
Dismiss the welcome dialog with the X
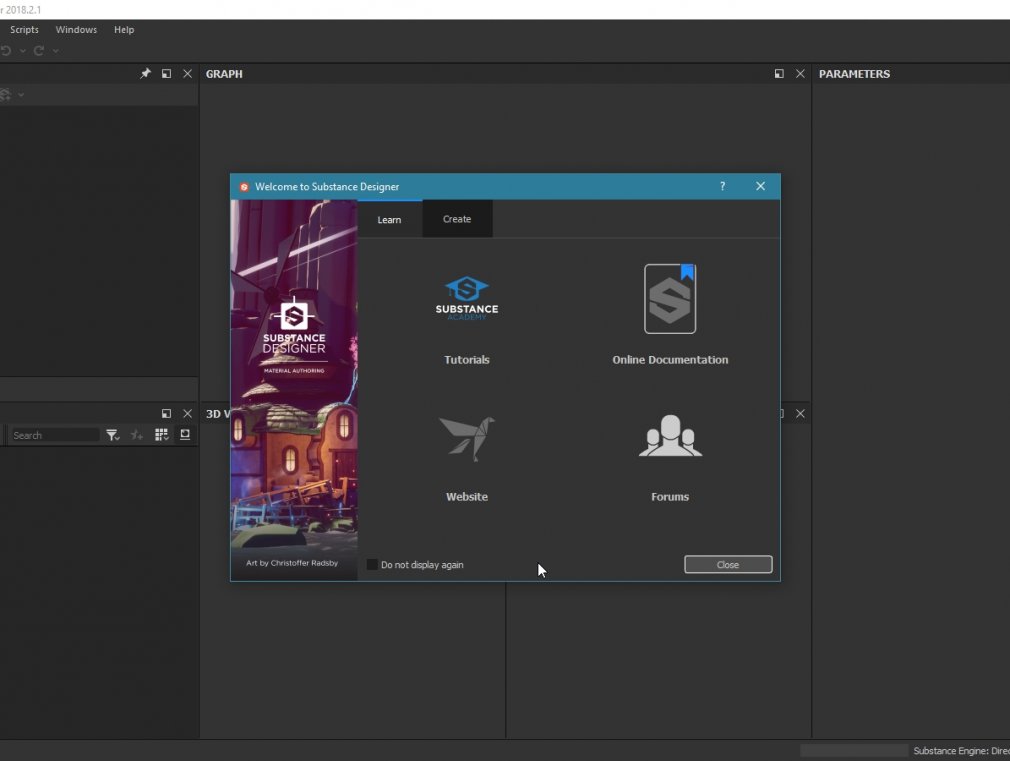[x=761, y=186]
